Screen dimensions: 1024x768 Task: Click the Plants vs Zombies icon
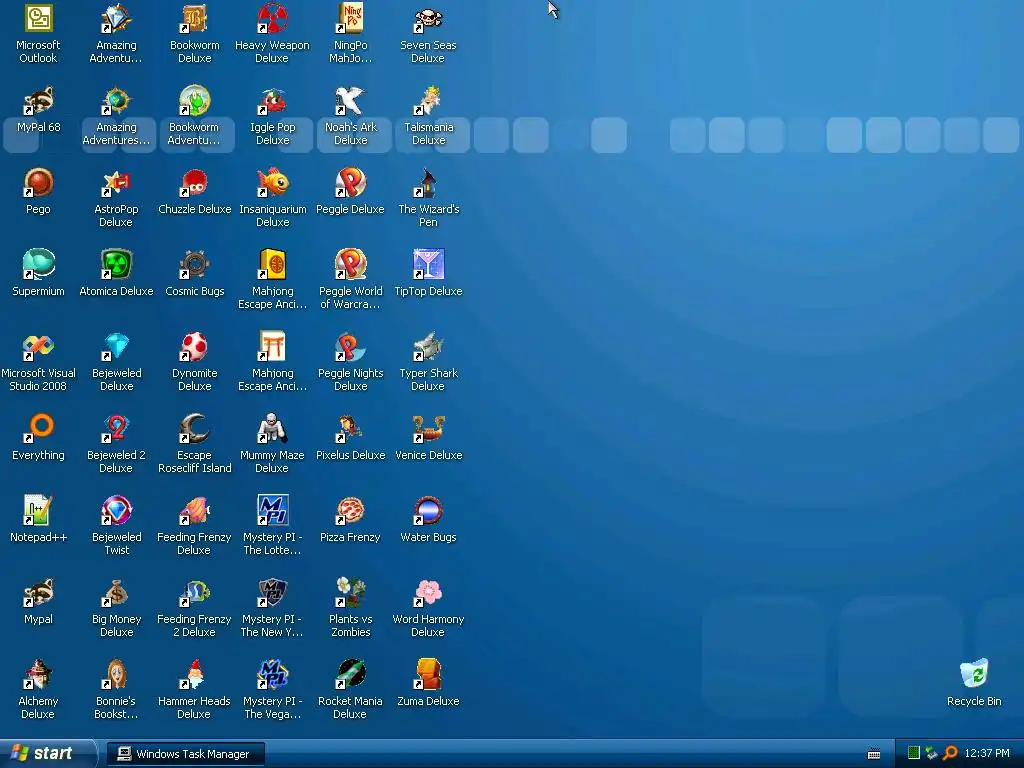tap(351, 593)
